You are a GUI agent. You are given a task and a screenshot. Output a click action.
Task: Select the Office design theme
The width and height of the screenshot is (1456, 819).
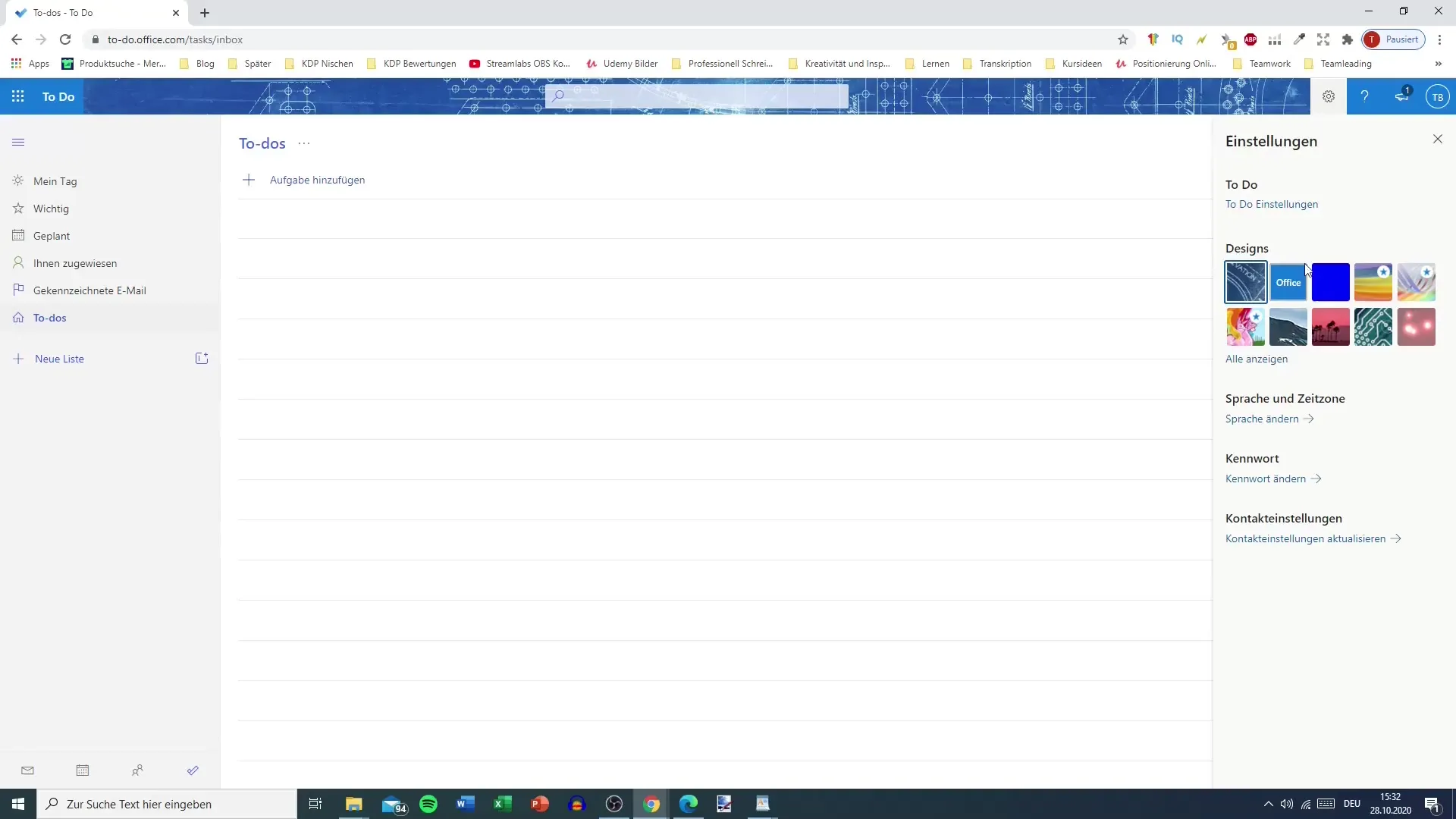click(x=1288, y=282)
